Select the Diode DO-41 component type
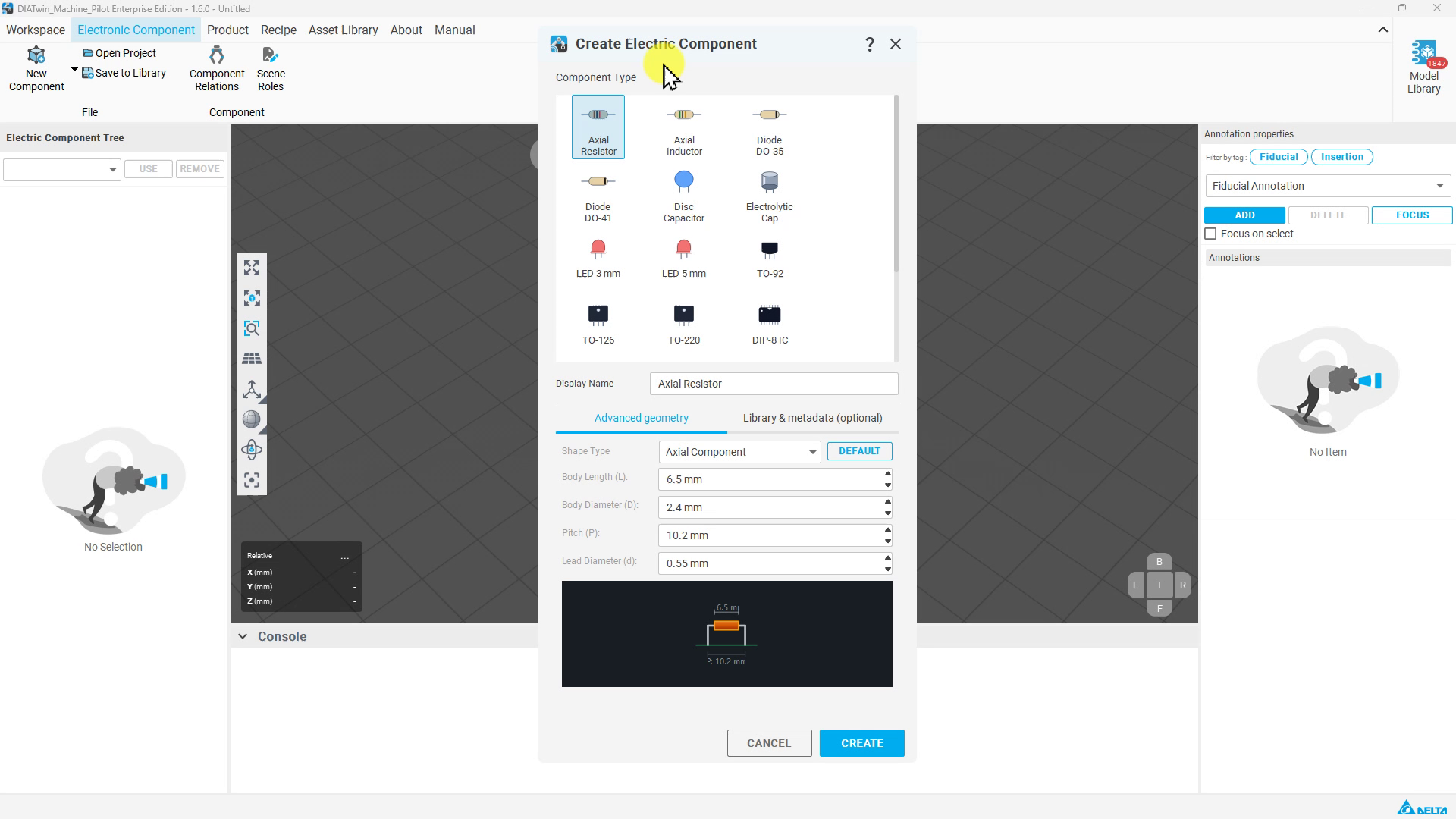Screen dimensions: 1456x819 click(598, 195)
